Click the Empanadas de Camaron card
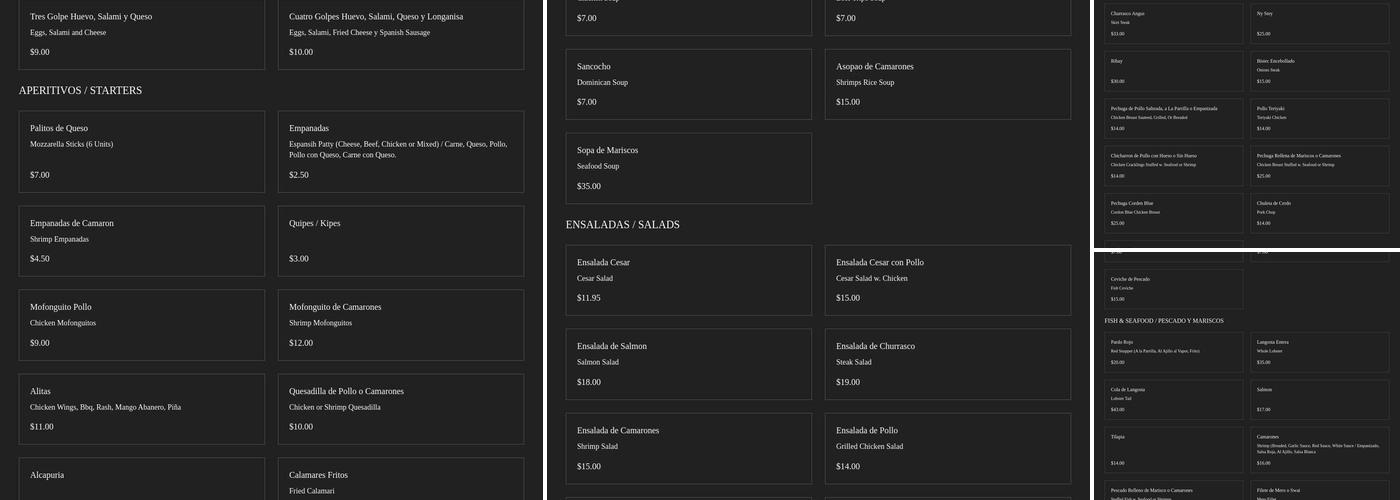 pos(141,241)
